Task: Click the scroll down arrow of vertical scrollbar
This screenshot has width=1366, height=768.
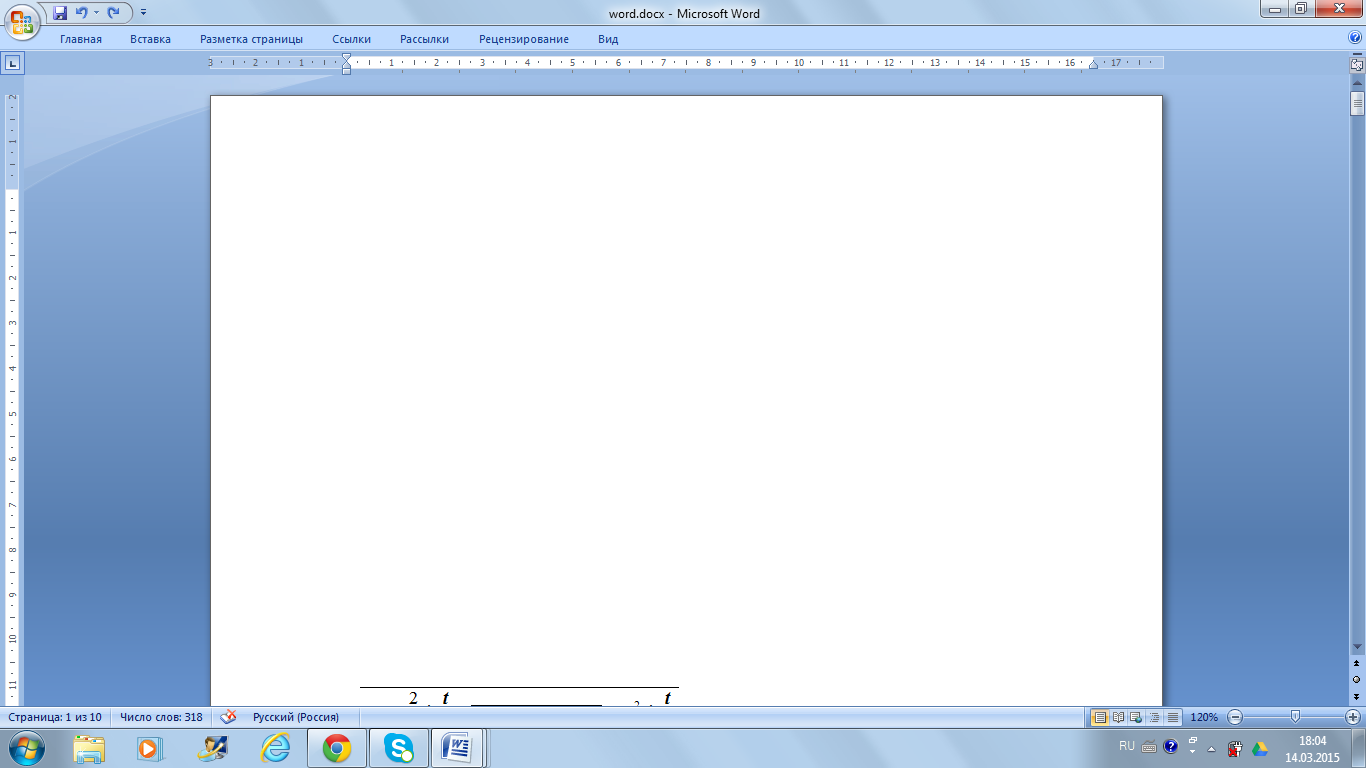Action: 1357,648
